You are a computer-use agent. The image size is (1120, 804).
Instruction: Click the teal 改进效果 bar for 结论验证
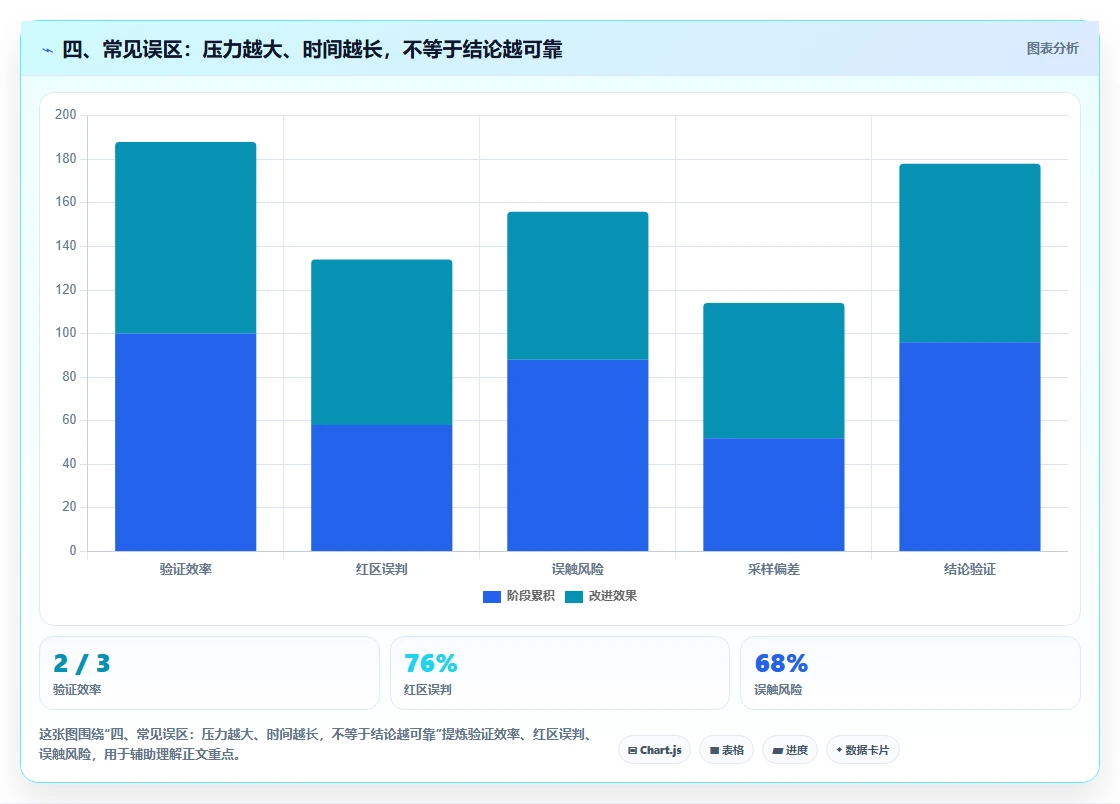(x=970, y=253)
